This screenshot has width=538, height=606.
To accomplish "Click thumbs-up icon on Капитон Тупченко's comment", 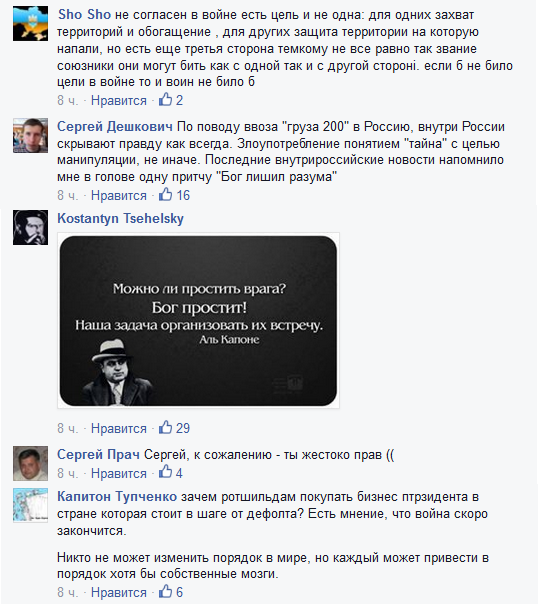I will click(165, 591).
